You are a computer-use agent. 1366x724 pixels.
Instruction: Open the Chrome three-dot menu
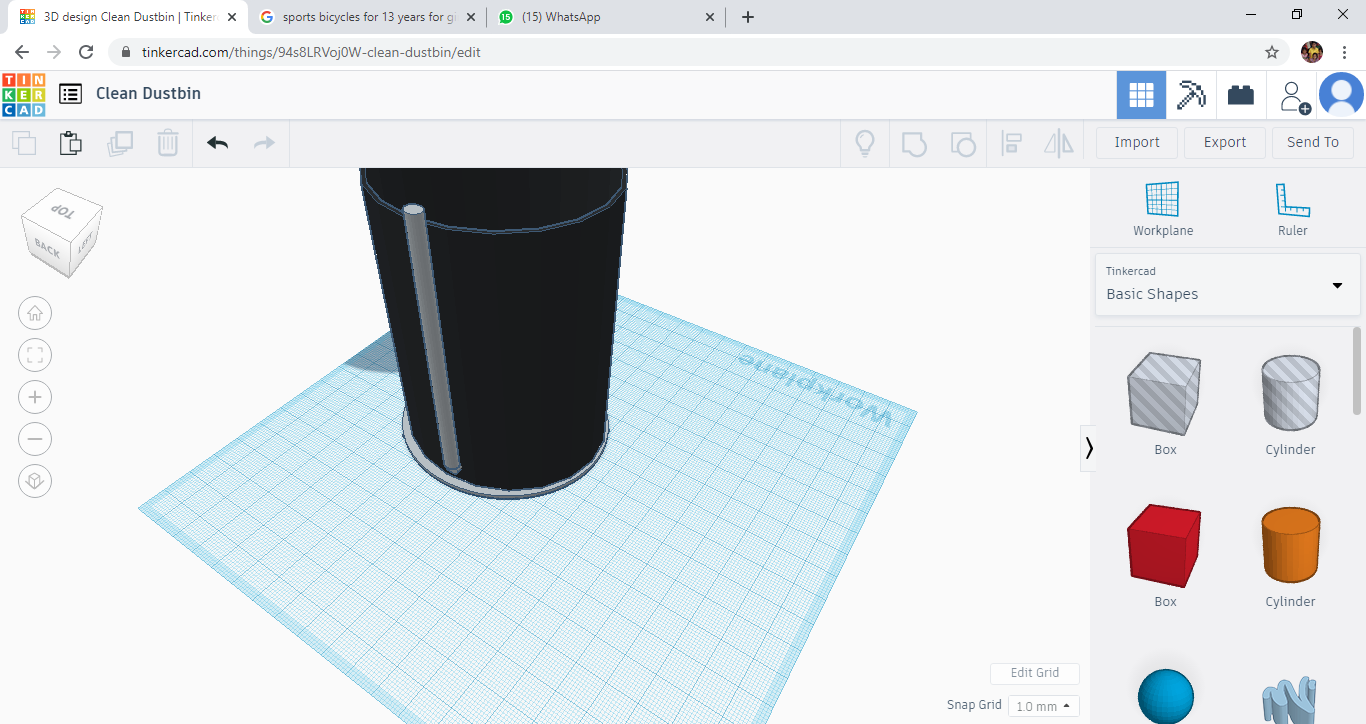tap(1345, 52)
